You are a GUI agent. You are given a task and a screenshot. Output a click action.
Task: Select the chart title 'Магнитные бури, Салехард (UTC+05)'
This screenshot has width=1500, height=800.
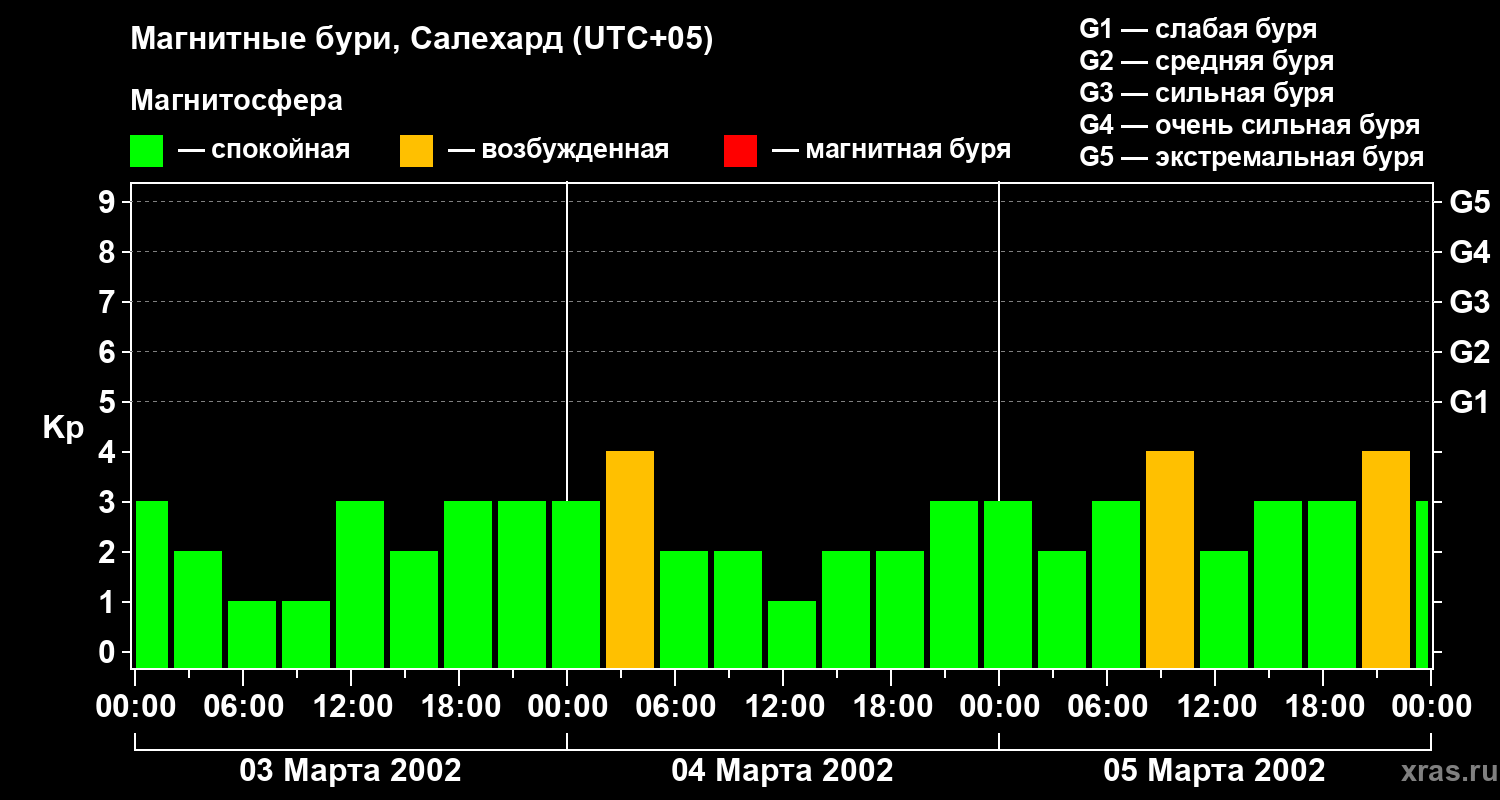[x=422, y=40]
